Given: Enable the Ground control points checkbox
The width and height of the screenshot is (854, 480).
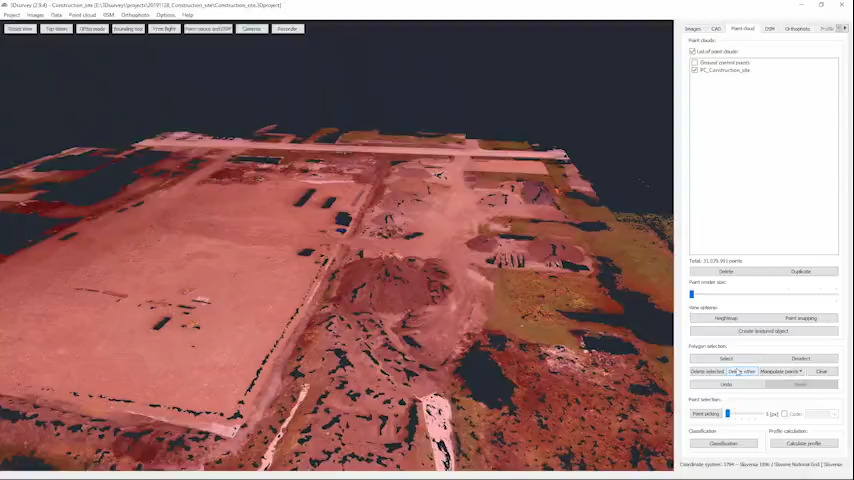Looking at the screenshot, I should pos(695,63).
